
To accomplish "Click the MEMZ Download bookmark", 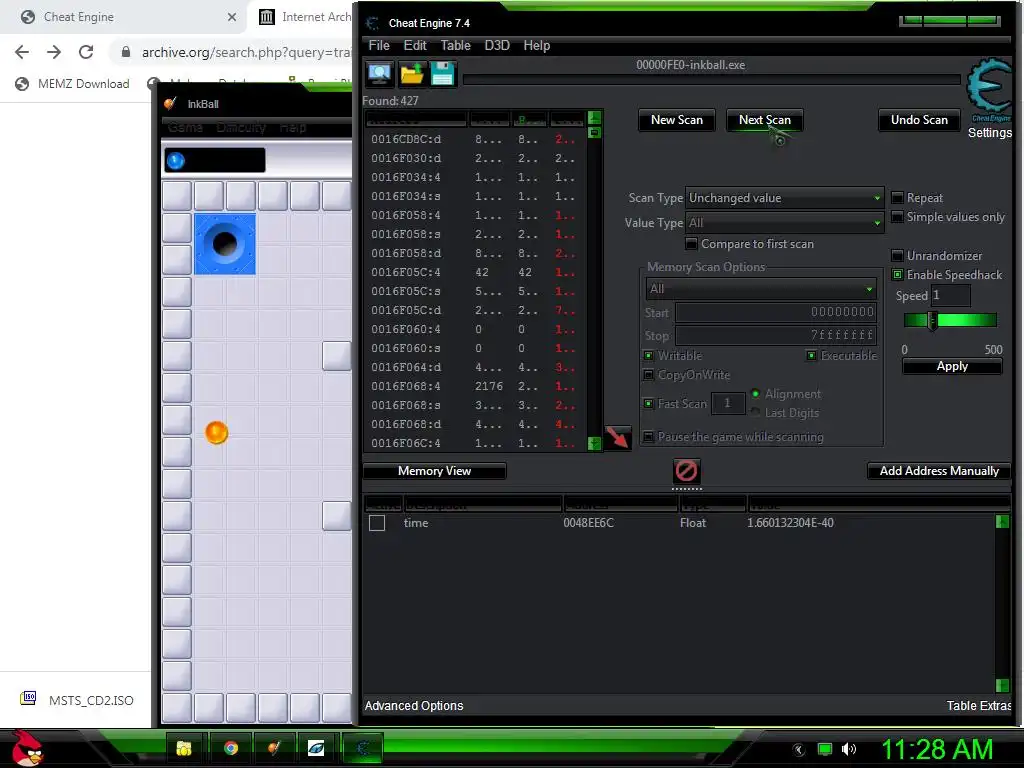I will pos(72,84).
